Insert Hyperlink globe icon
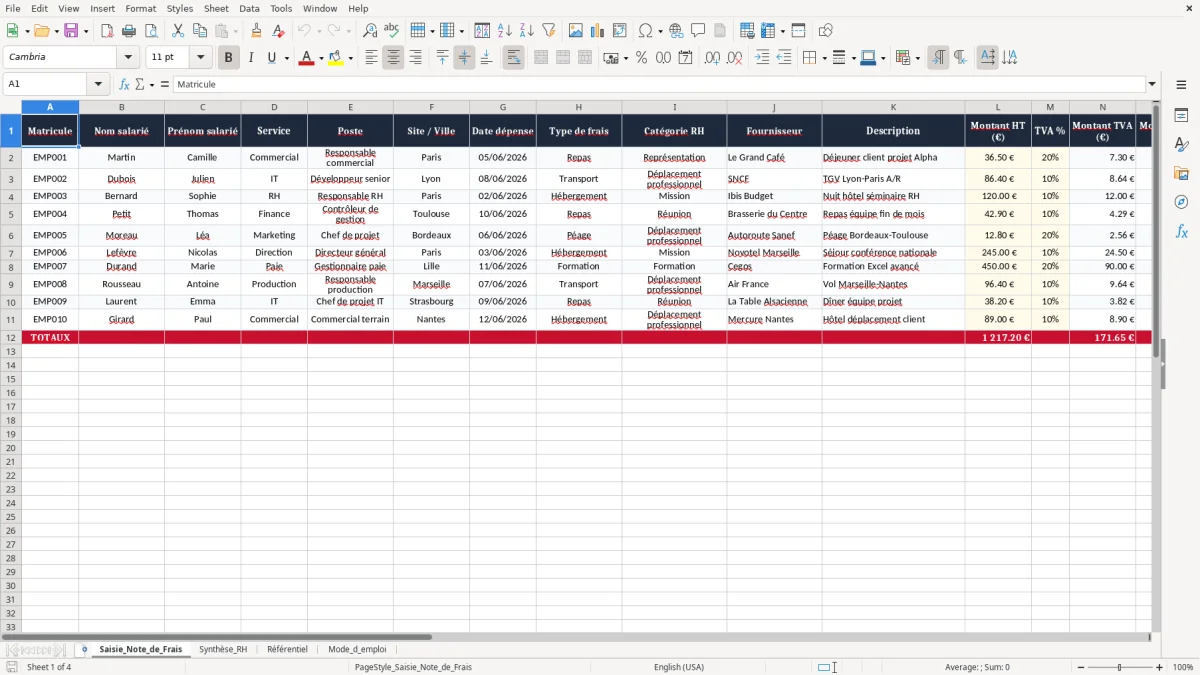This screenshot has width=1200, height=675. pos(677,31)
